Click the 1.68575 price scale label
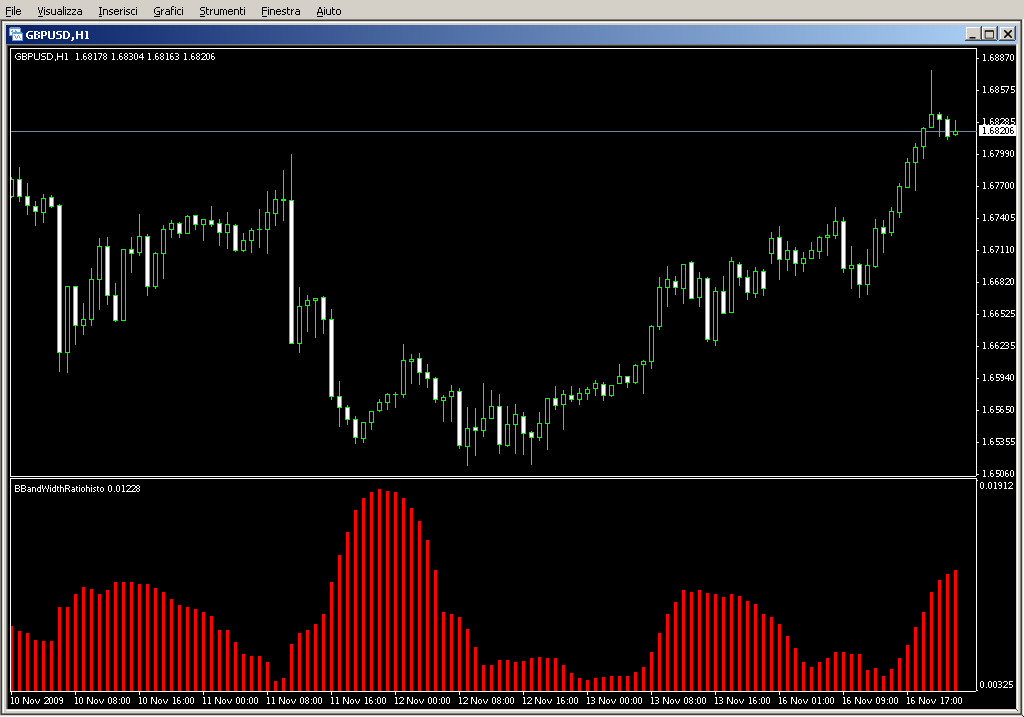Screen dimensions: 1024x717 pos(999,89)
